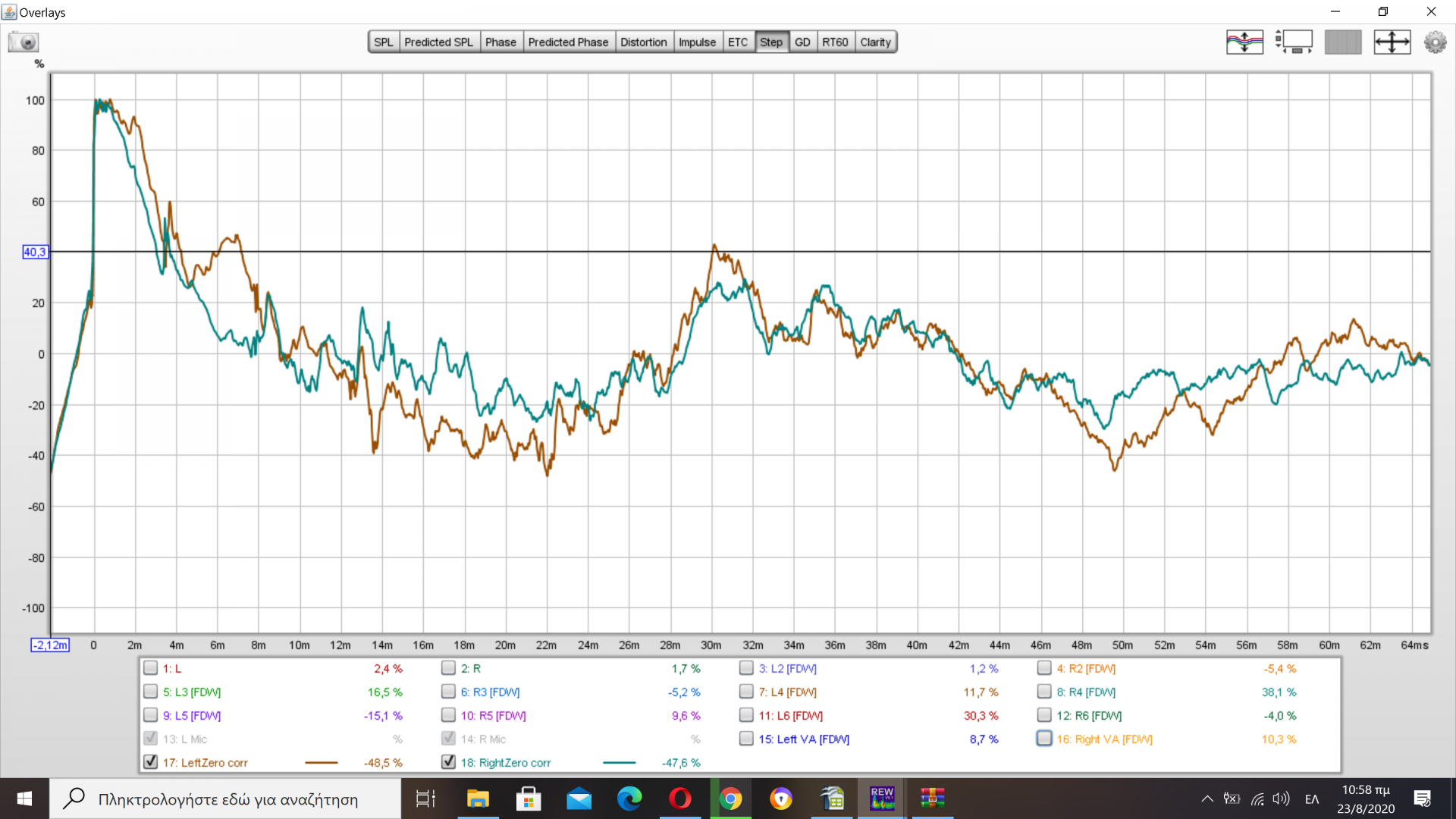
Task: Click the graph limits arrows icon
Action: click(x=1392, y=42)
